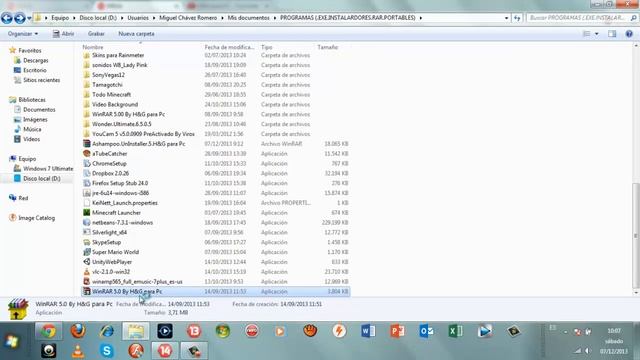640x360 pixels.
Task: Click the search magnifier icon
Action: coord(633,18)
